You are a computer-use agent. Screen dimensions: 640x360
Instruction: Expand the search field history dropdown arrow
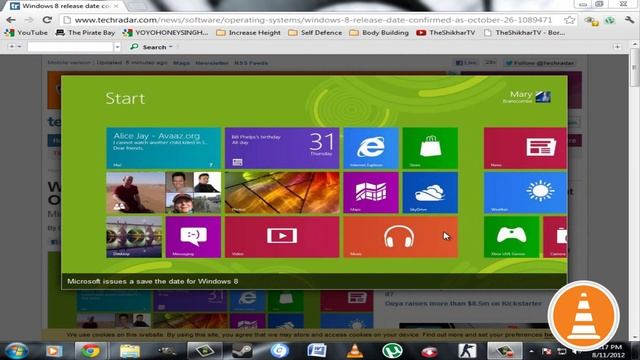click(x=118, y=47)
